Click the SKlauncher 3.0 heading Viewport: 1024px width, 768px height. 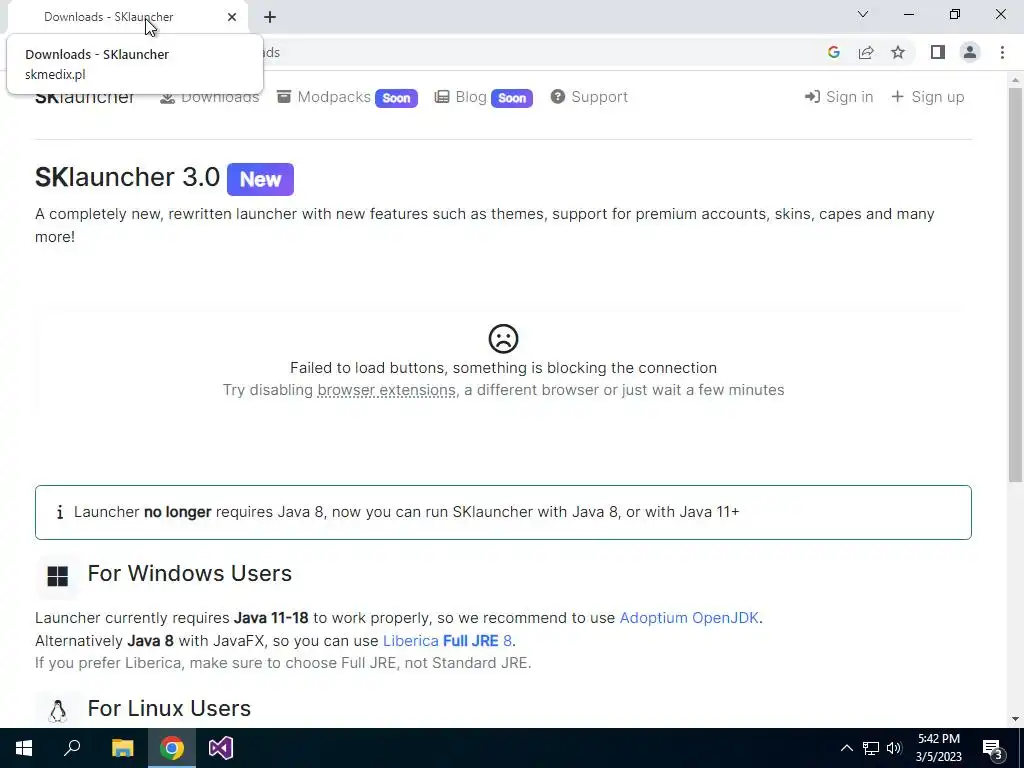[127, 178]
